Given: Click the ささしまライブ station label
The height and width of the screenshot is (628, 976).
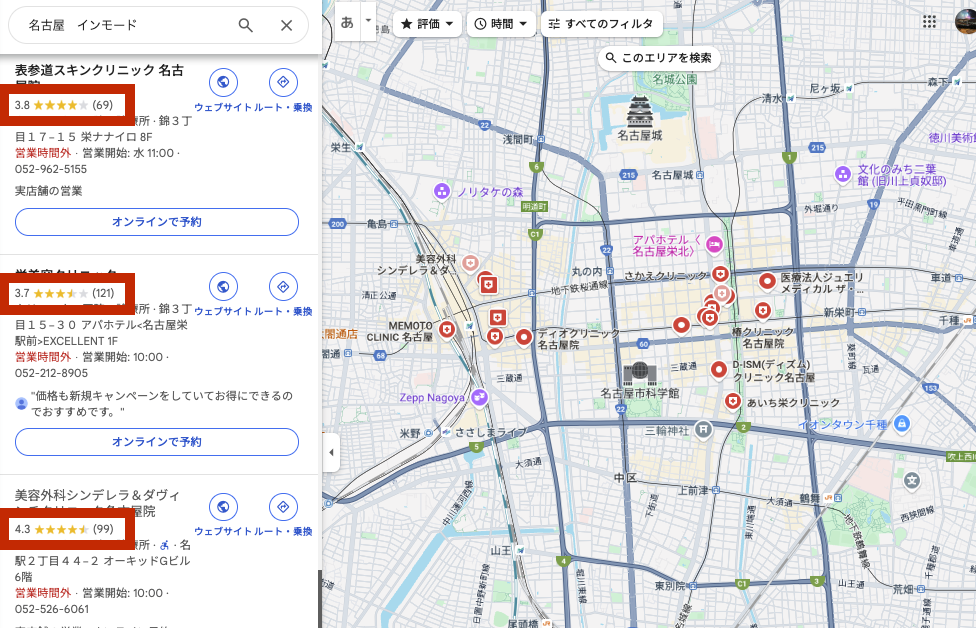Looking at the screenshot, I should (x=491, y=432).
